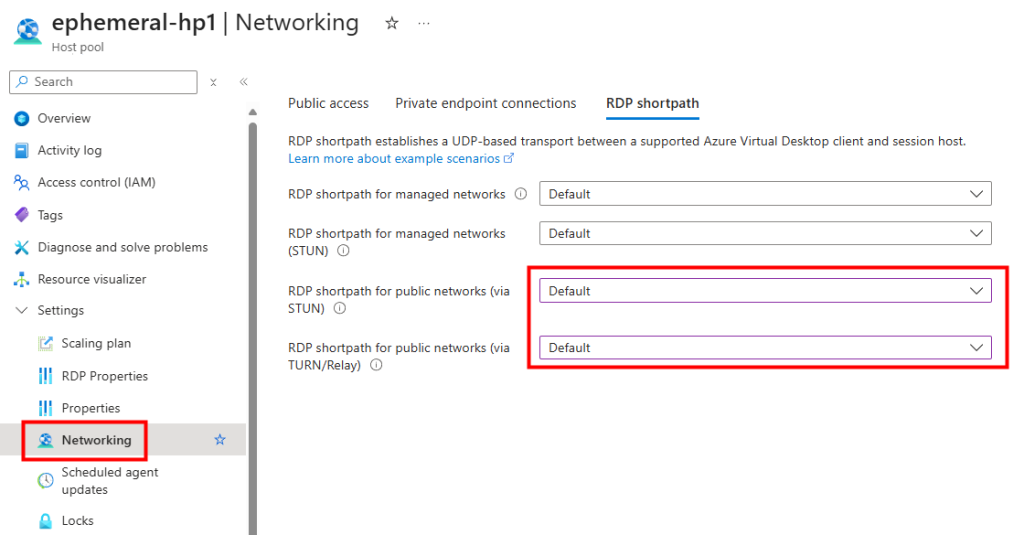Screen dimensions: 1024x535
Task: Click the Scheduled agent updates clock icon
Action: (46, 481)
